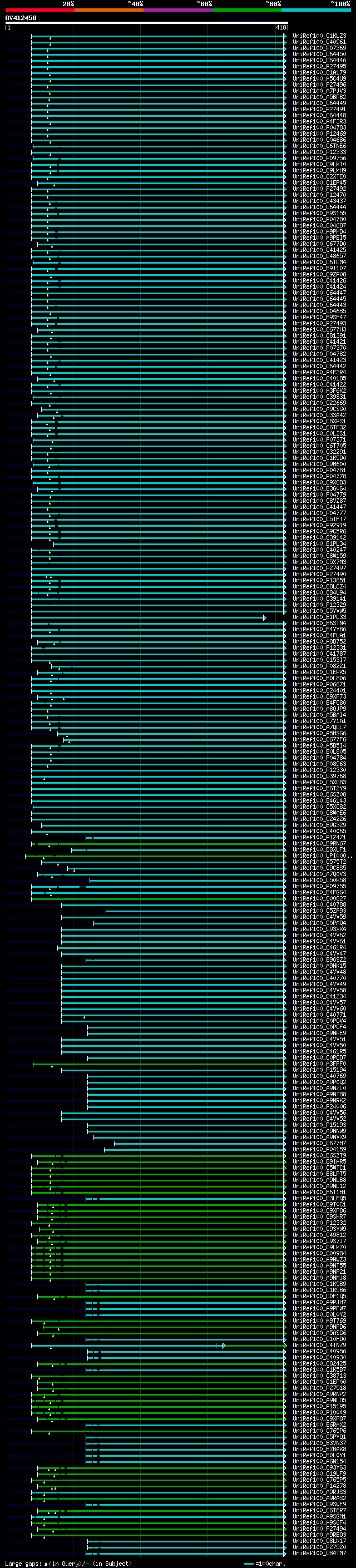Image resolution: width=356 pixels, height=1568 pixels.
Task: Select hit label UniRef100_A8QJP9
Action: click(319, 709)
